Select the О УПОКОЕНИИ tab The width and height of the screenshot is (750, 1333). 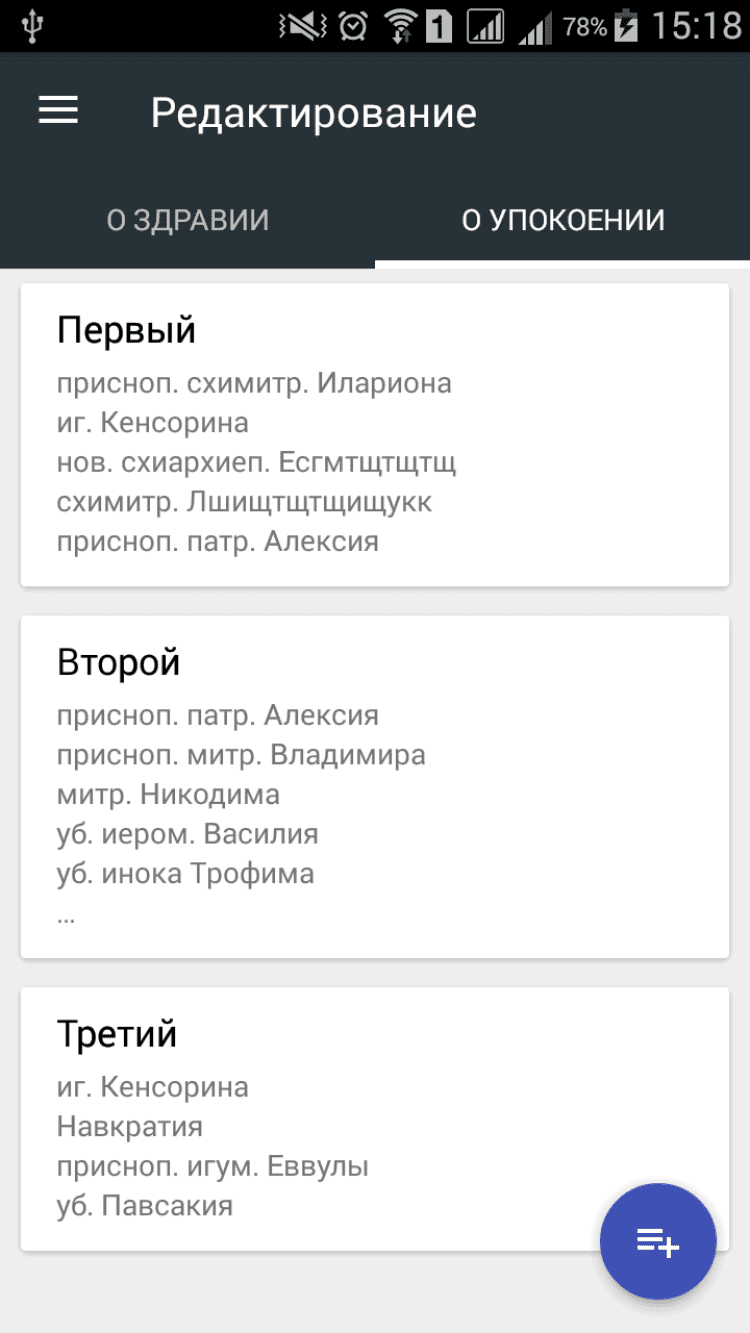coord(563,220)
